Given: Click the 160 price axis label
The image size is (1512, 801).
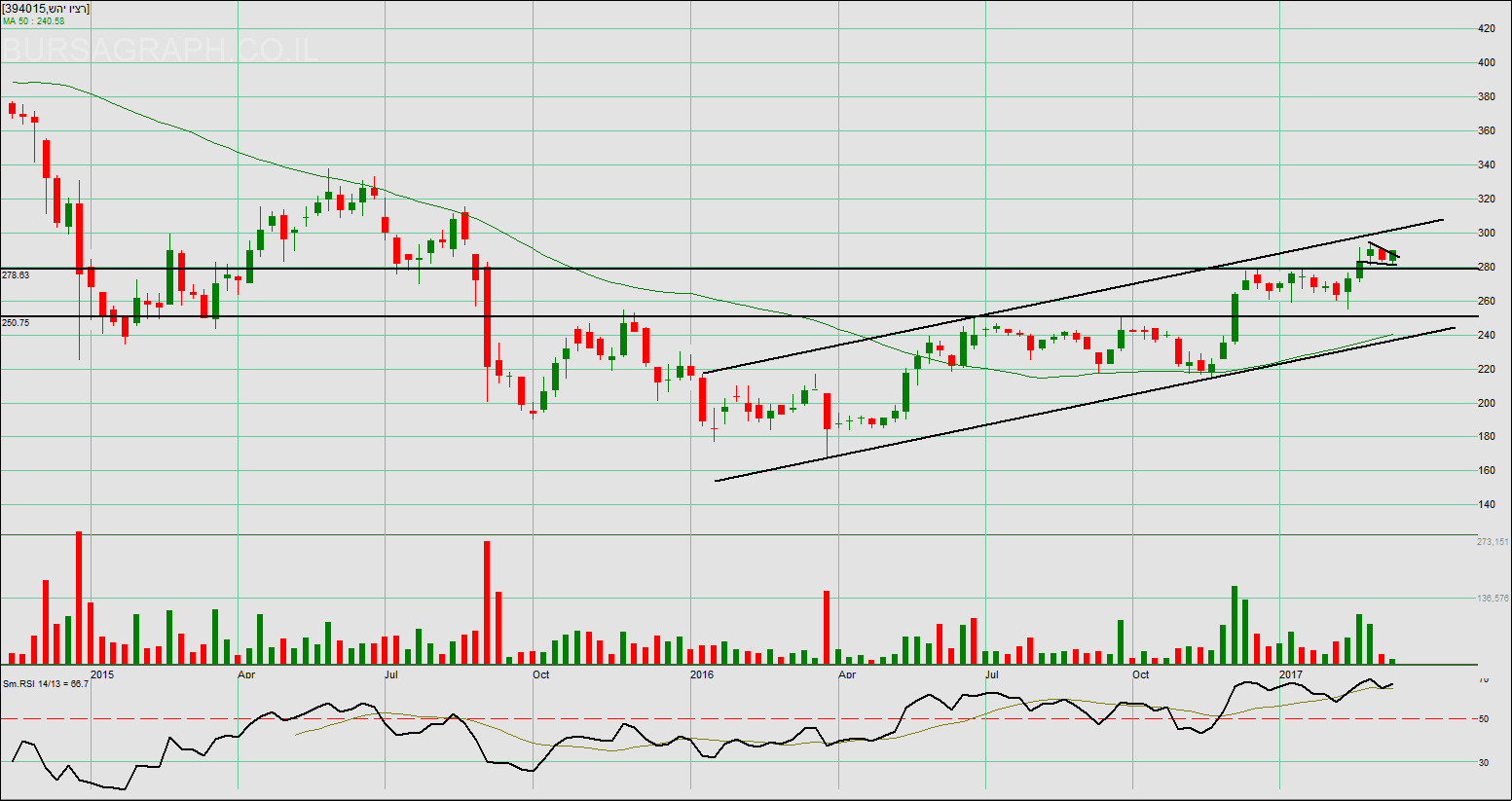Looking at the screenshot, I should (1487, 471).
